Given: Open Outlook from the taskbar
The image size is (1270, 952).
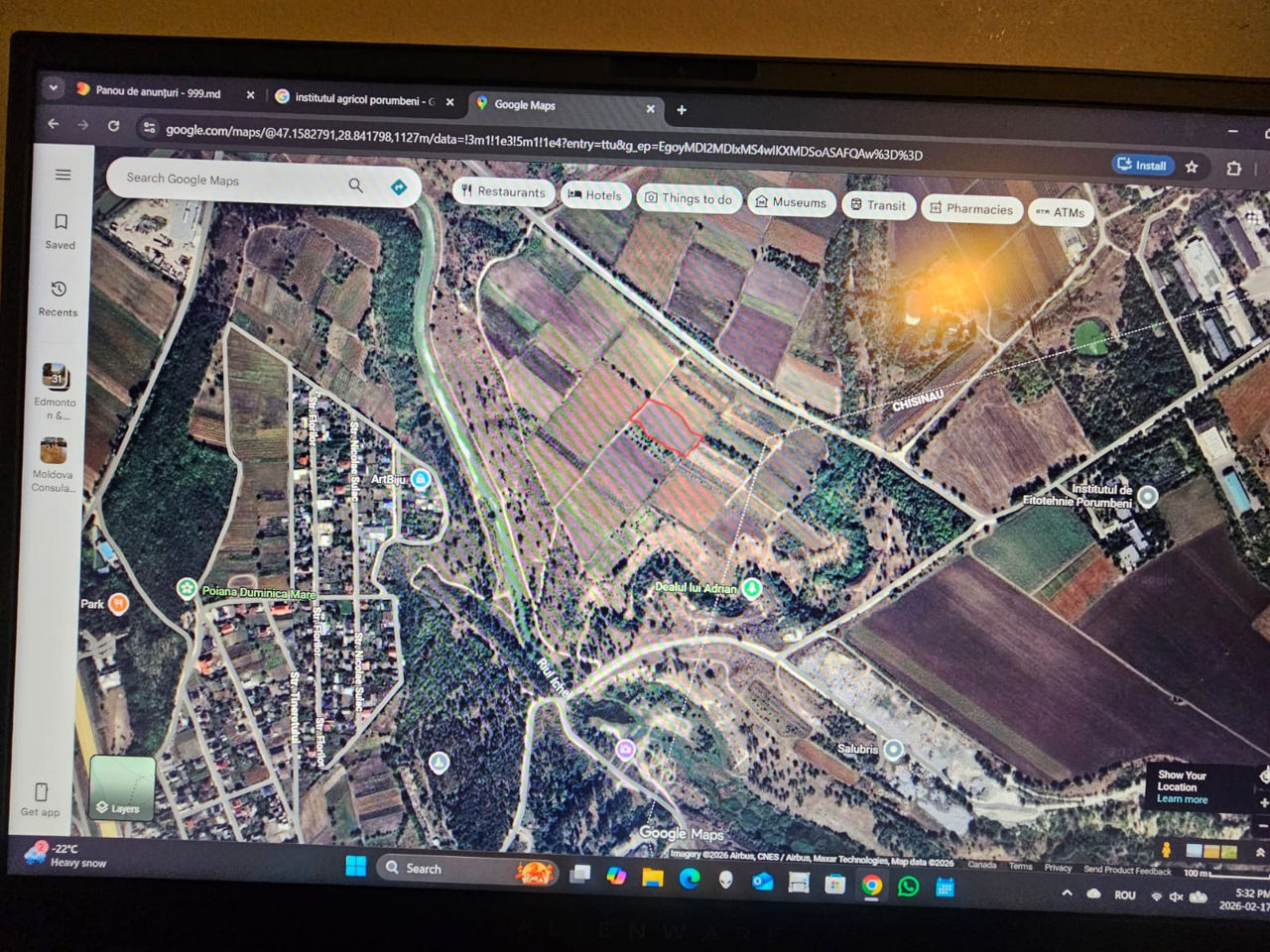Looking at the screenshot, I should click(762, 882).
